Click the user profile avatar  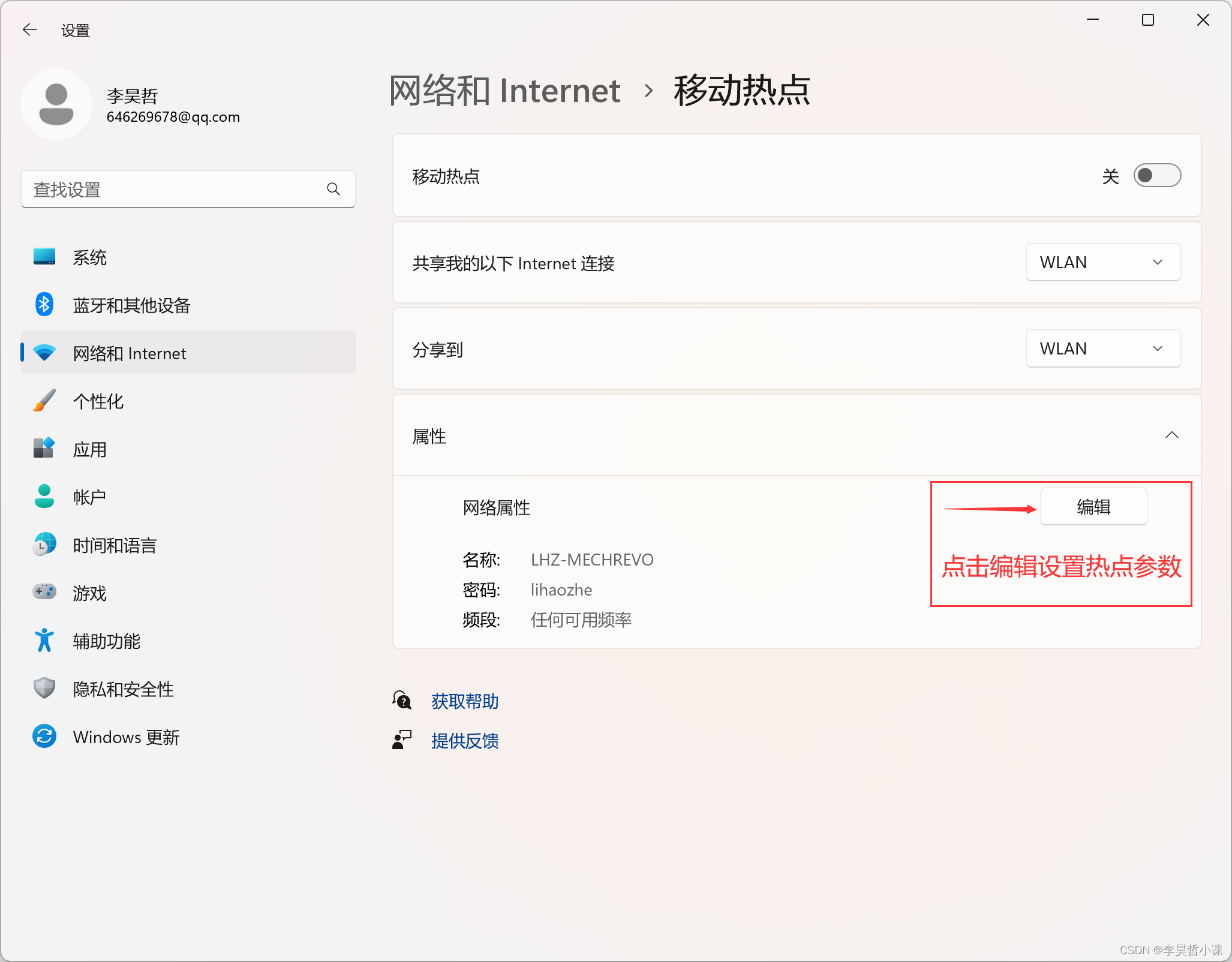[x=56, y=104]
